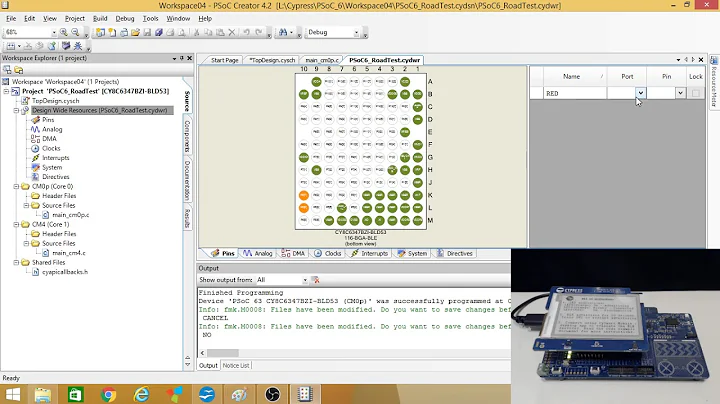This screenshot has width=720, height=404.
Task: Click the Undo arrow icon
Action: point(247,32)
